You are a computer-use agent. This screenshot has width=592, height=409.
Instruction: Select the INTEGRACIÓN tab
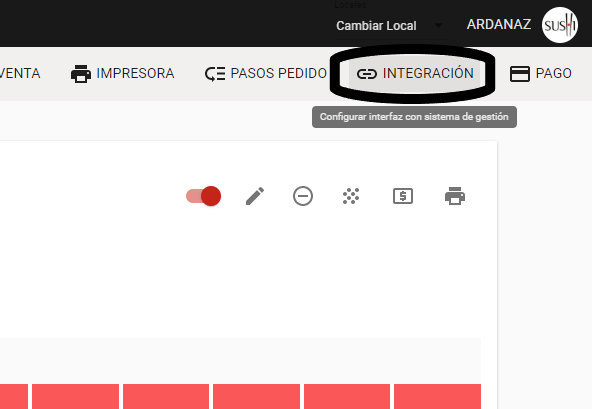pos(415,73)
